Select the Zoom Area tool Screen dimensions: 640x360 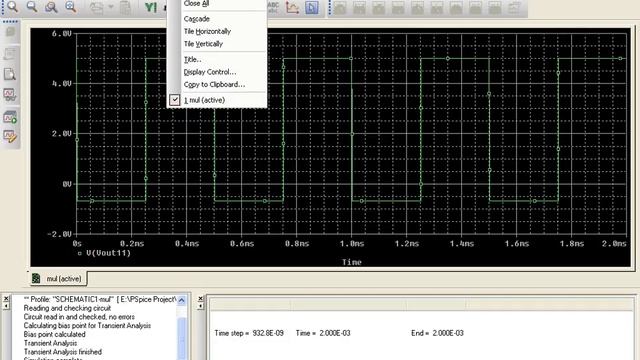tap(51, 7)
